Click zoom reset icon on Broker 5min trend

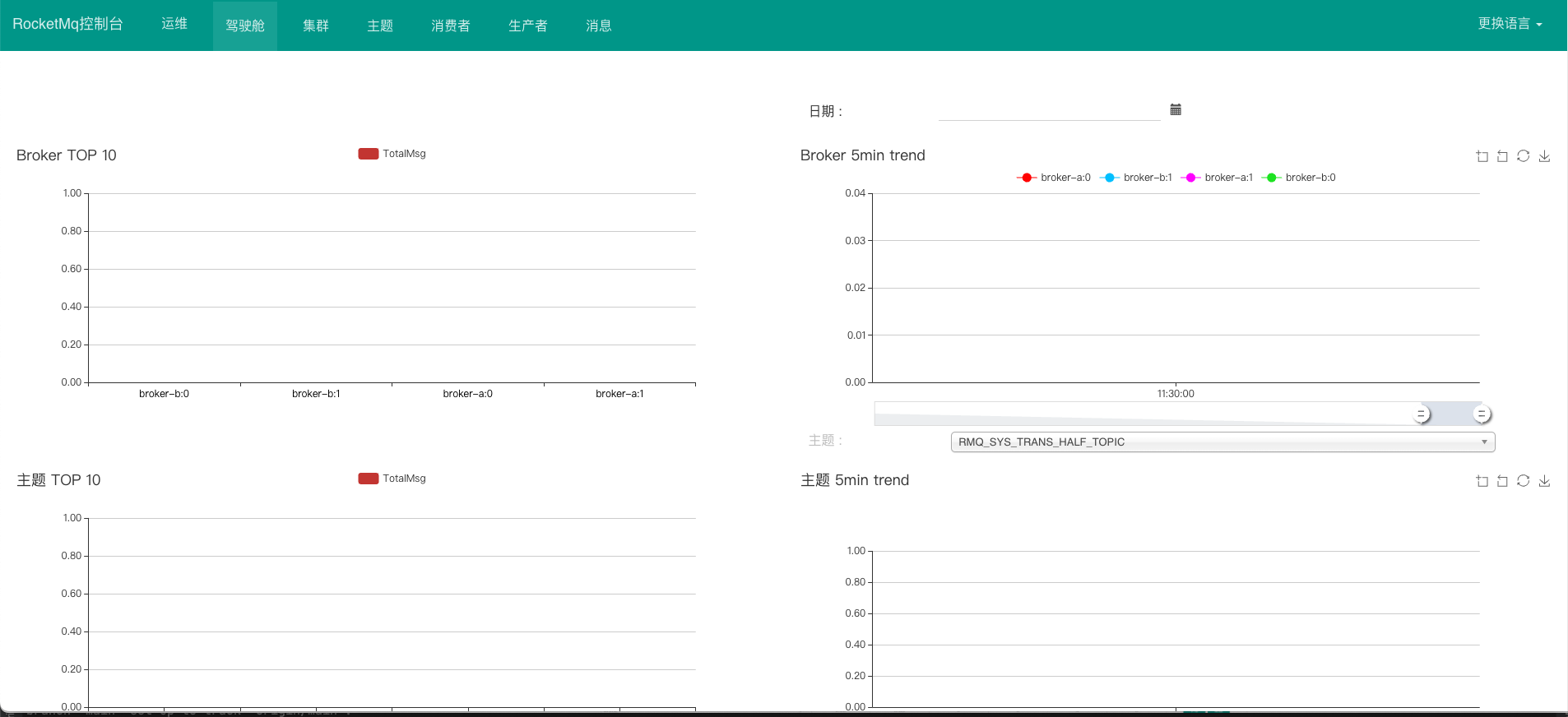point(1502,156)
